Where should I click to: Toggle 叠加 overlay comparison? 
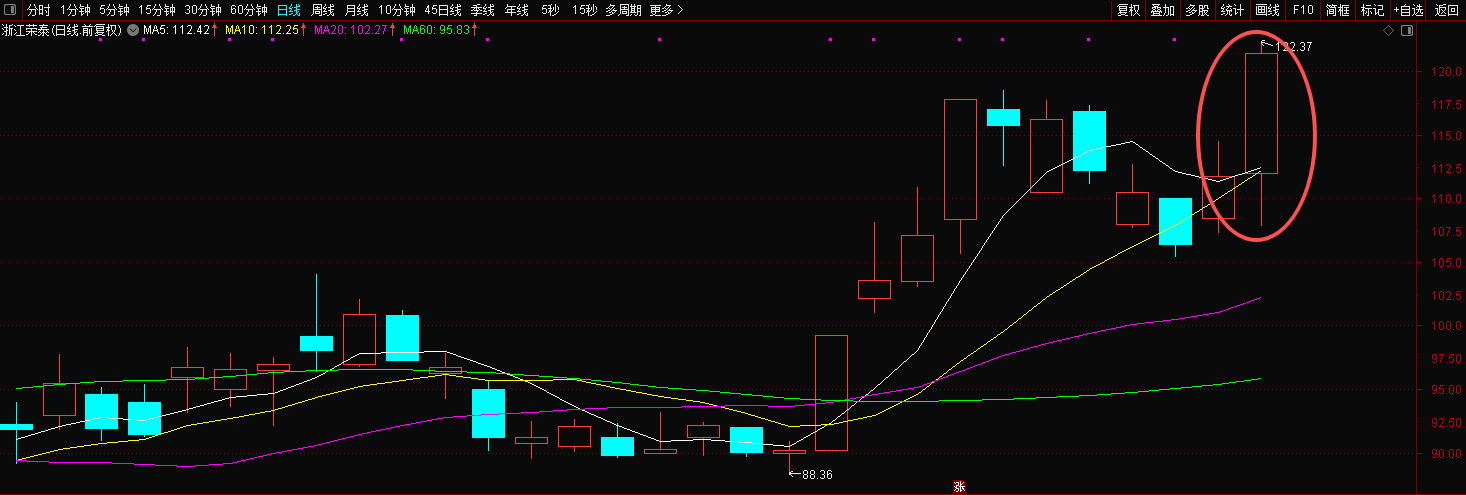coord(1162,10)
